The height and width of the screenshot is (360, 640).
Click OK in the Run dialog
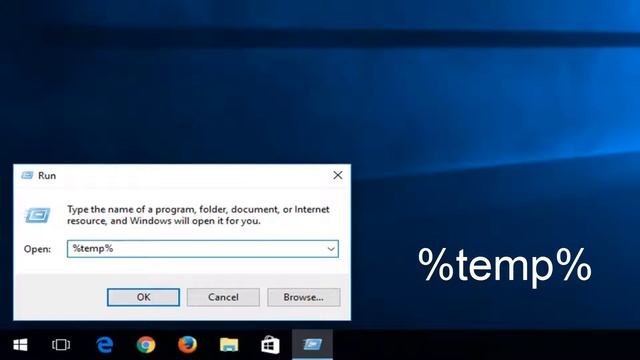[143, 297]
